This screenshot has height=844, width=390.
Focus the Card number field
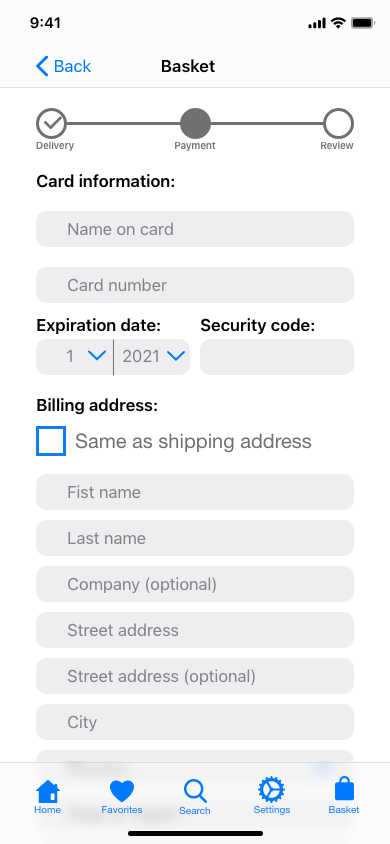pos(195,285)
